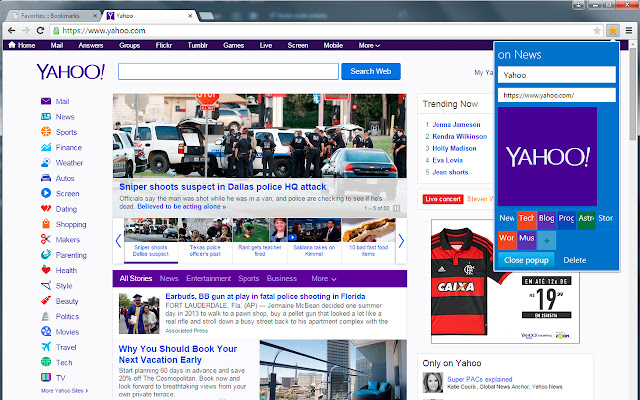Click the bookmark URL field in popup
Image resolution: width=640 pixels, height=400 pixels.
(556, 95)
